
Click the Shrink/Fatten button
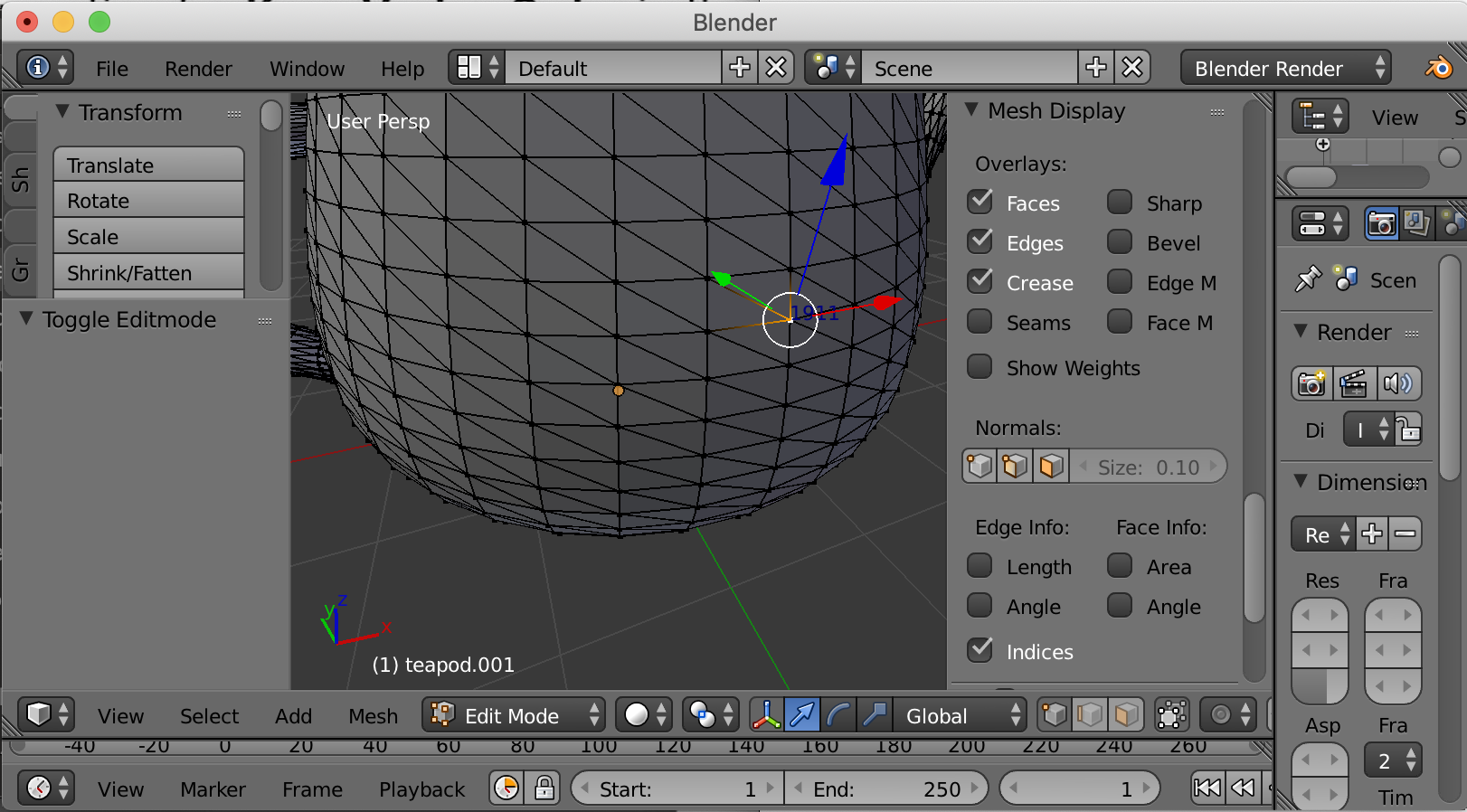149,273
